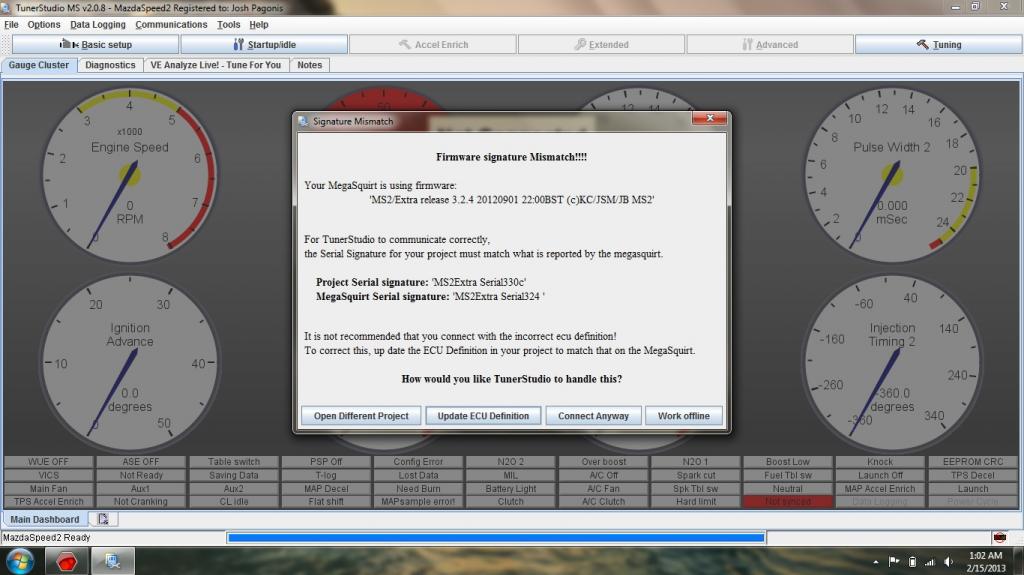The width and height of the screenshot is (1024, 575).
Task: Open the Tools menu
Action: (x=229, y=25)
